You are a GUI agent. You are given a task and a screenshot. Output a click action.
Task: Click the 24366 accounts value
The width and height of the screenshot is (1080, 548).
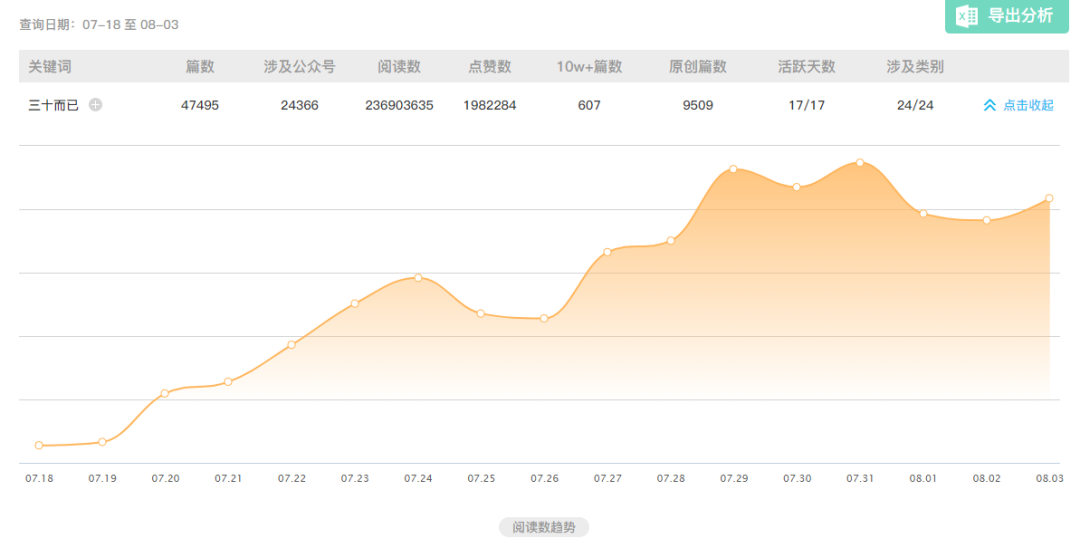point(300,105)
